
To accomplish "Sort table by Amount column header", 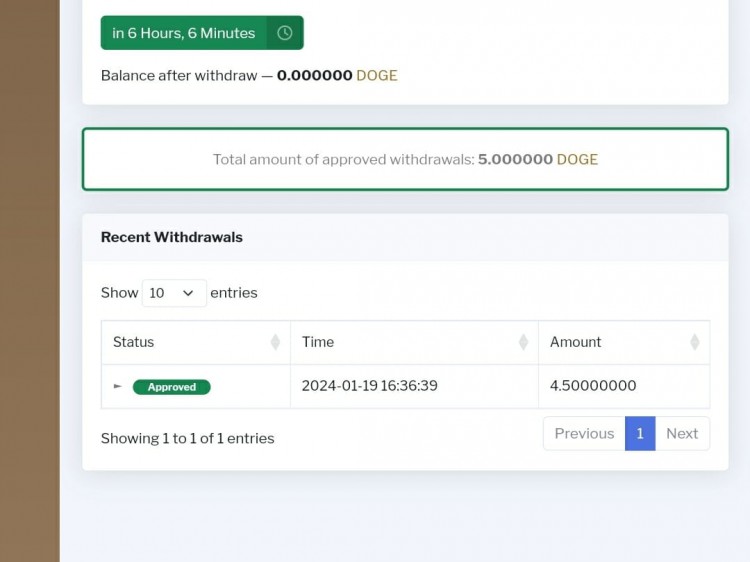I will pyautogui.click(x=624, y=342).
